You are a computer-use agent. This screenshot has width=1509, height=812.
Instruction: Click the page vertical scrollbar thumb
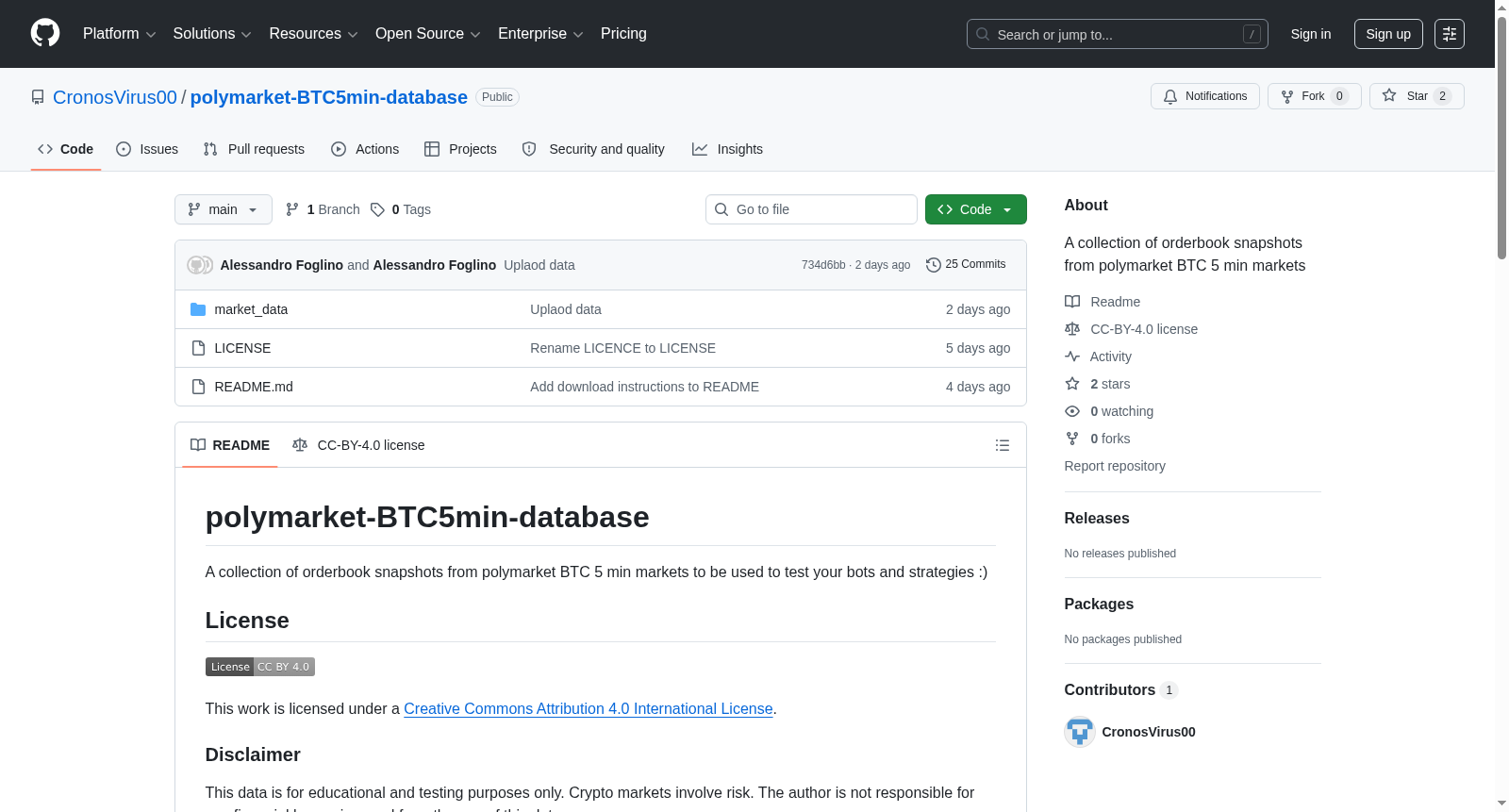(x=1501, y=137)
